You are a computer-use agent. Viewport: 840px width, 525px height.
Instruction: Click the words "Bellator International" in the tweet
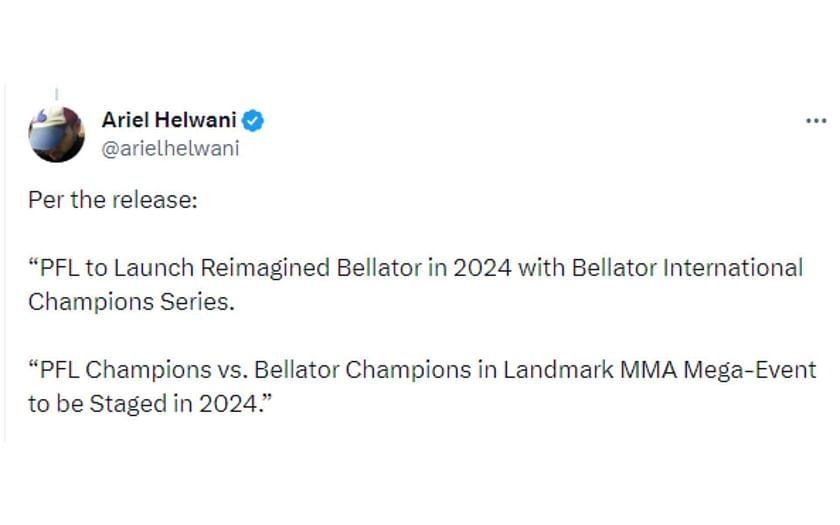(687, 268)
